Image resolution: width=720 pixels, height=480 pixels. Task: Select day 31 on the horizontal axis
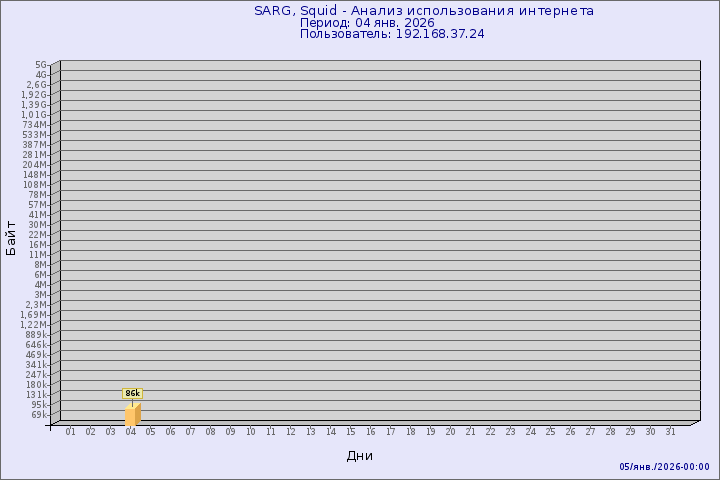[670, 432]
